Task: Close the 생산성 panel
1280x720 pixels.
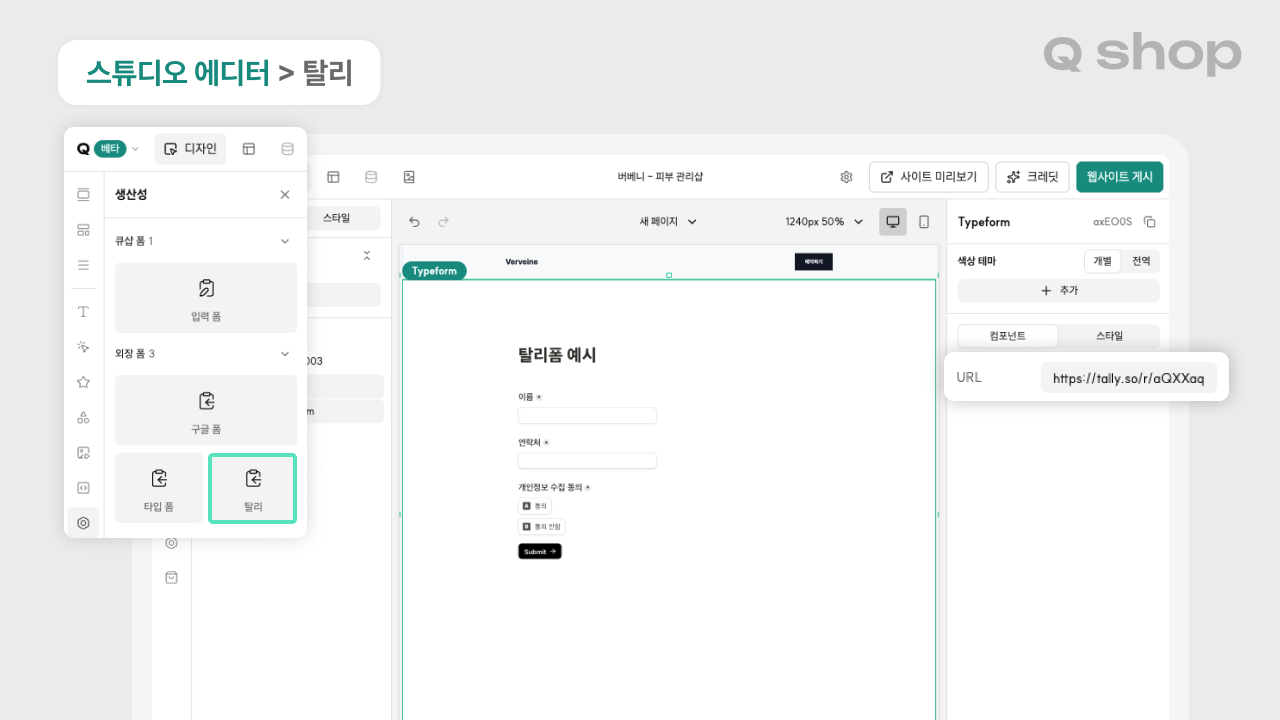Action: coord(285,195)
